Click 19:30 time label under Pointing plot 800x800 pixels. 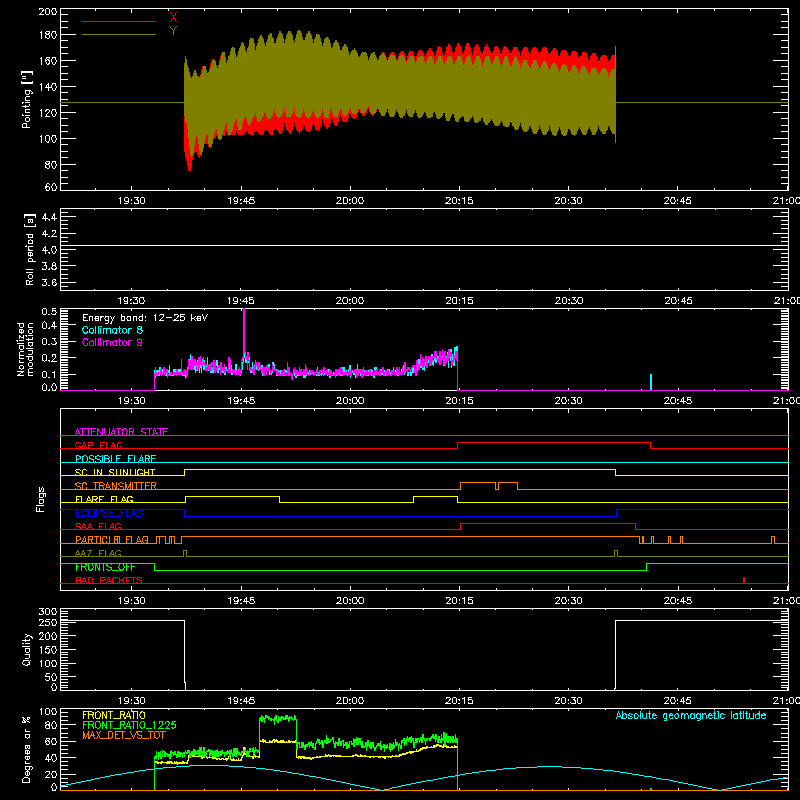tap(132, 201)
